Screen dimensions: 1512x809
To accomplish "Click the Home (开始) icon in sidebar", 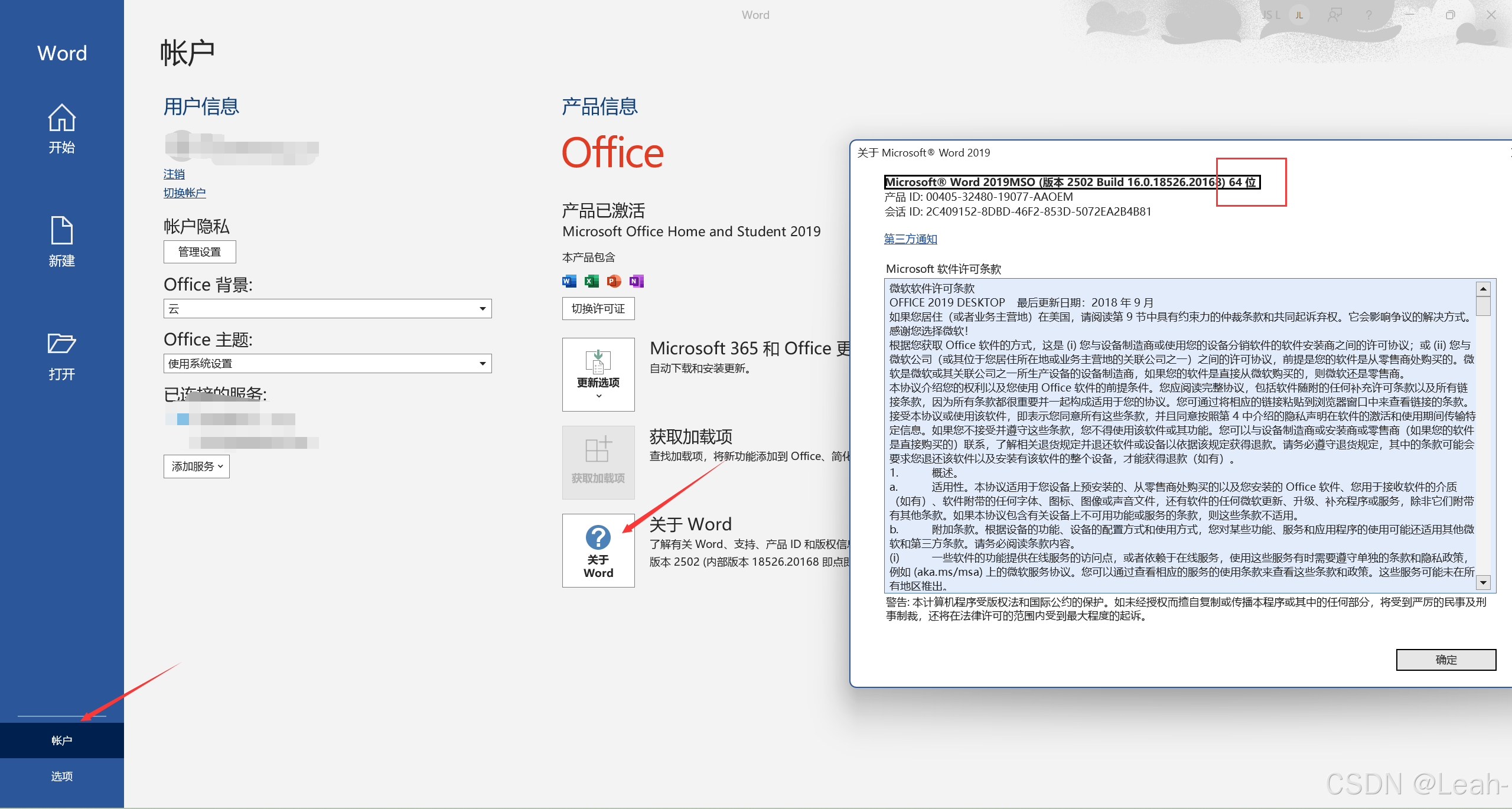I will [61, 118].
